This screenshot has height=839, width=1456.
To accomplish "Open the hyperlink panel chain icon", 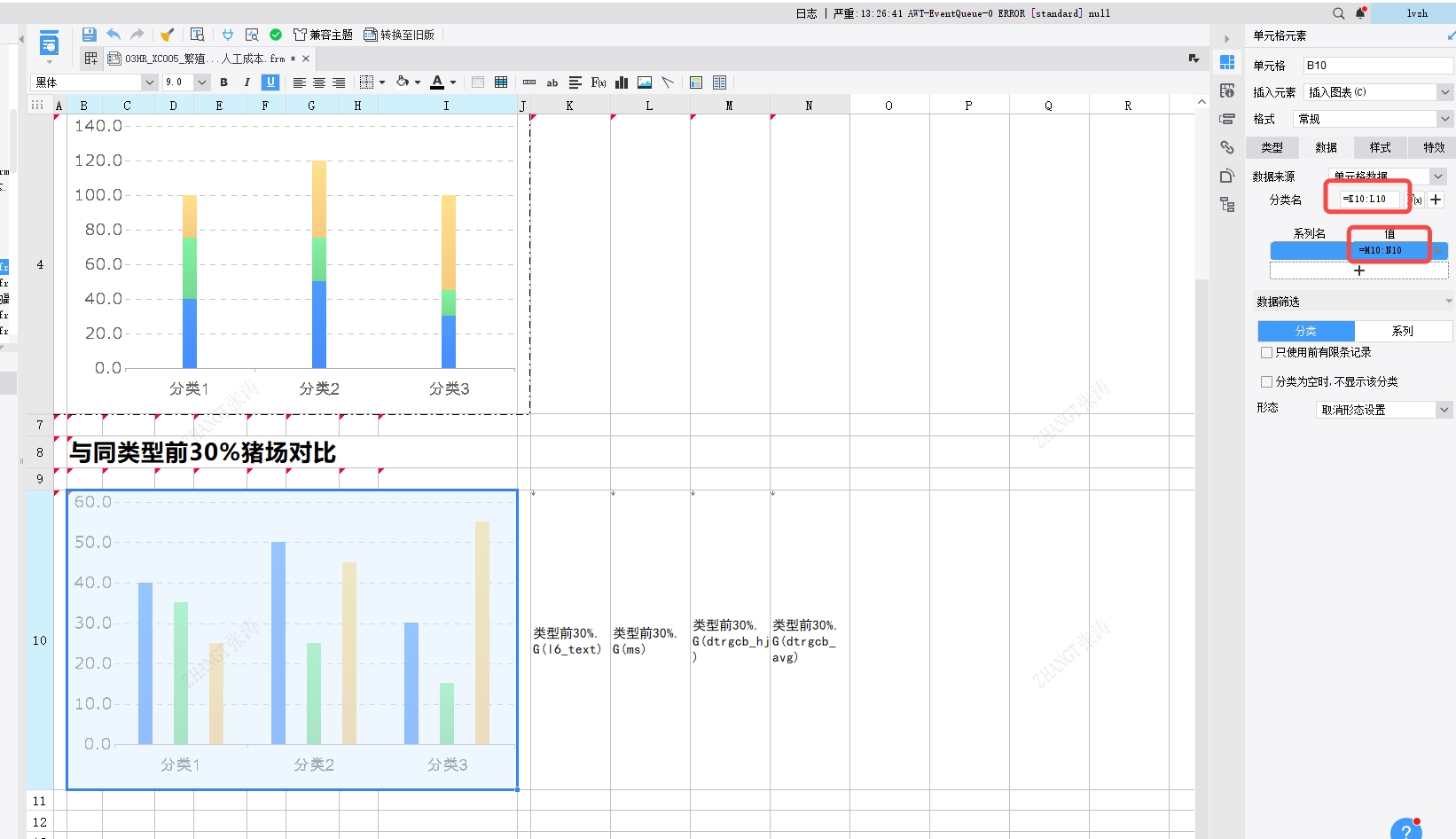I will (x=1227, y=147).
